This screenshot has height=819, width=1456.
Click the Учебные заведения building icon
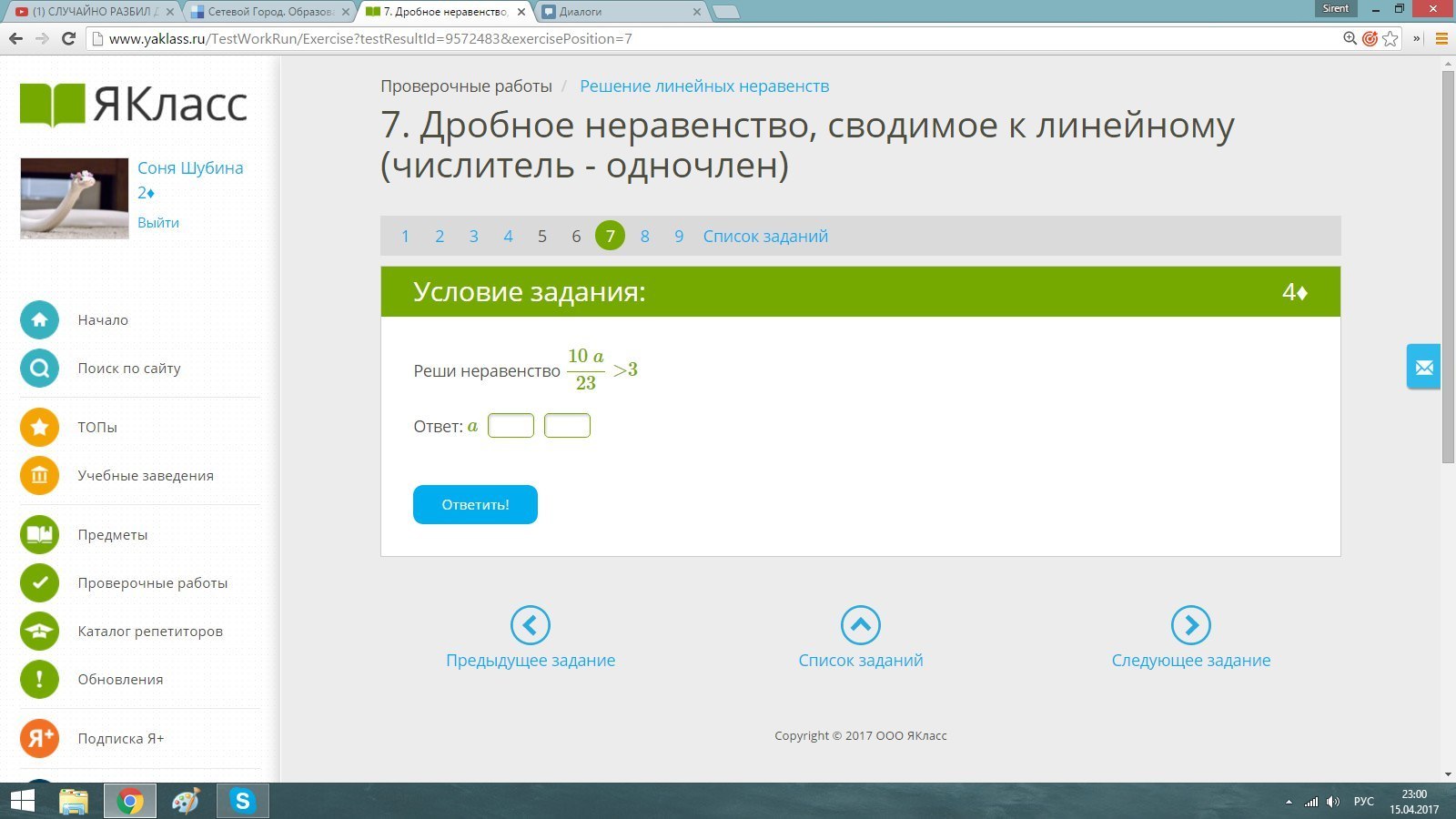pyautogui.click(x=39, y=475)
